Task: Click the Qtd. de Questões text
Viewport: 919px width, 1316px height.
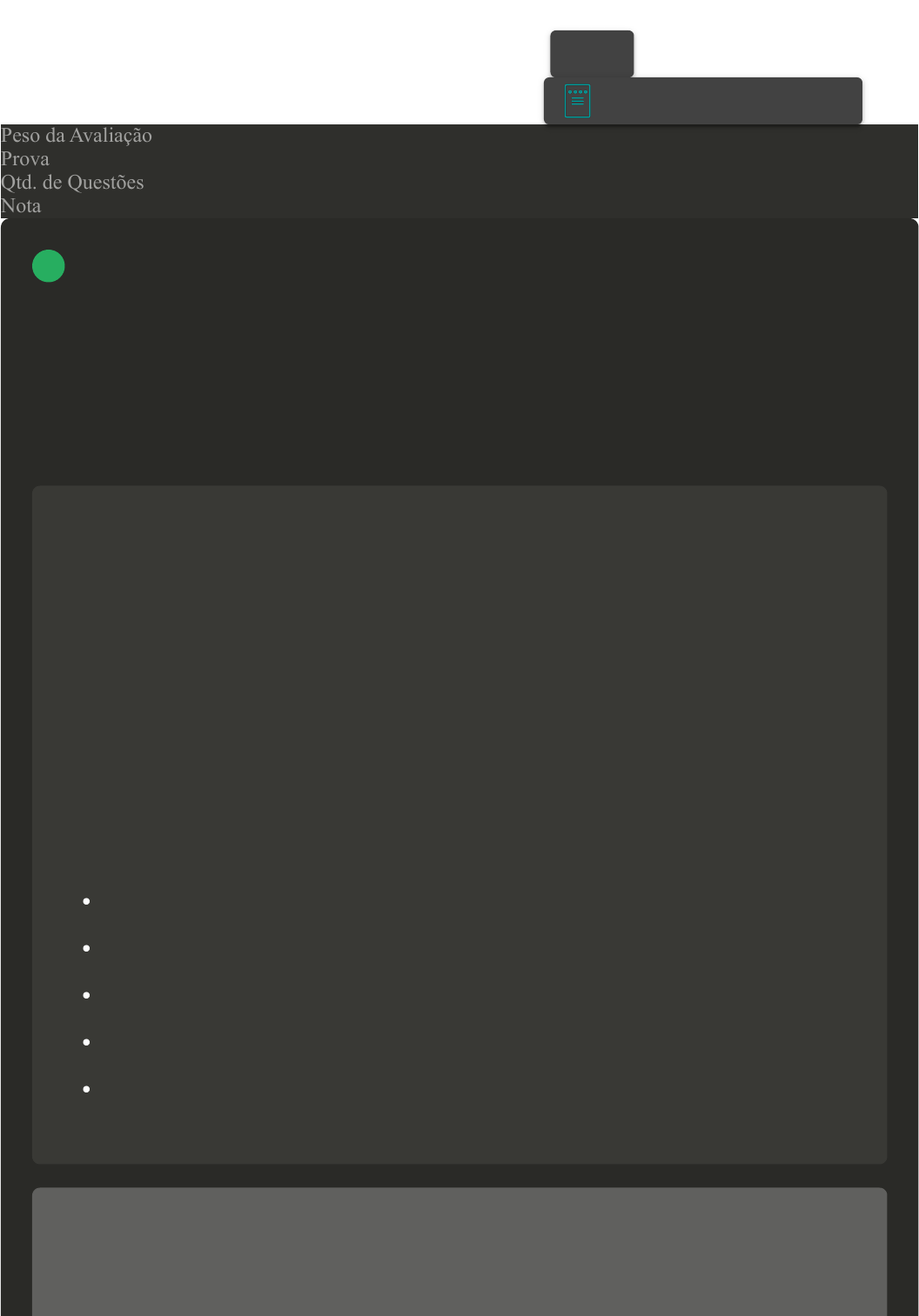Action: point(72,183)
